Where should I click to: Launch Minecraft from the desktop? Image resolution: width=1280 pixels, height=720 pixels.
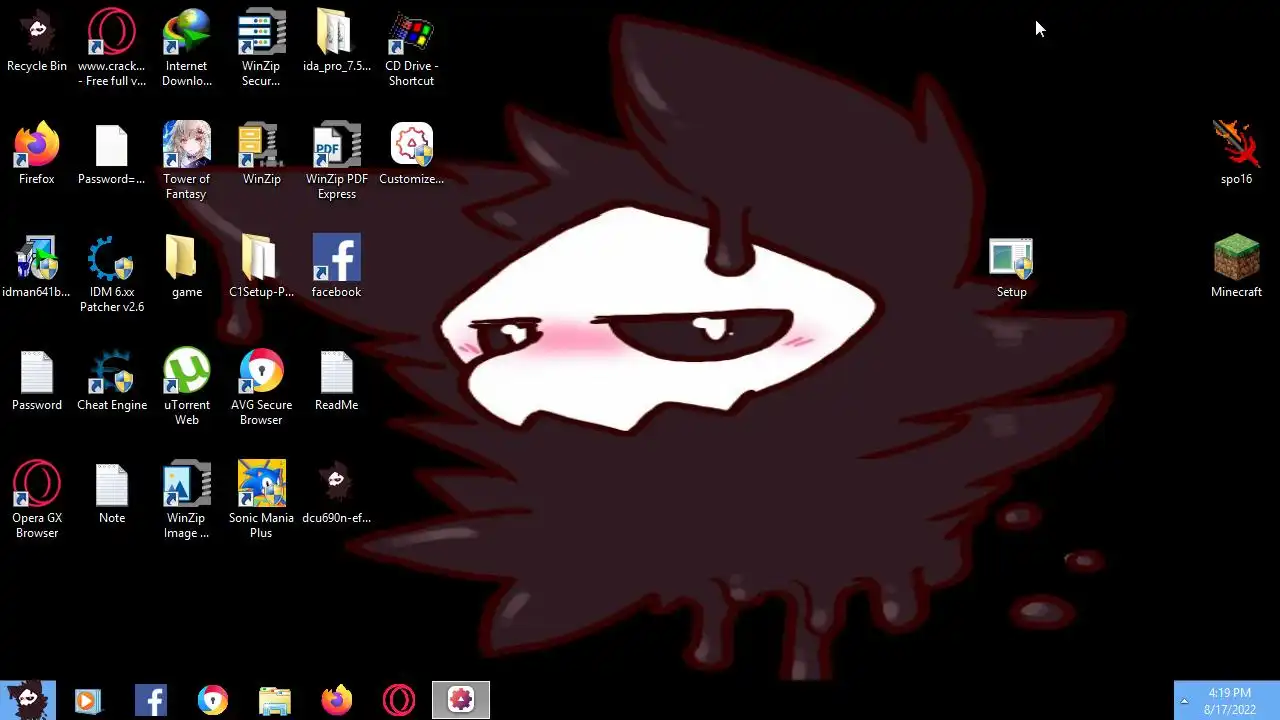tap(1237, 267)
